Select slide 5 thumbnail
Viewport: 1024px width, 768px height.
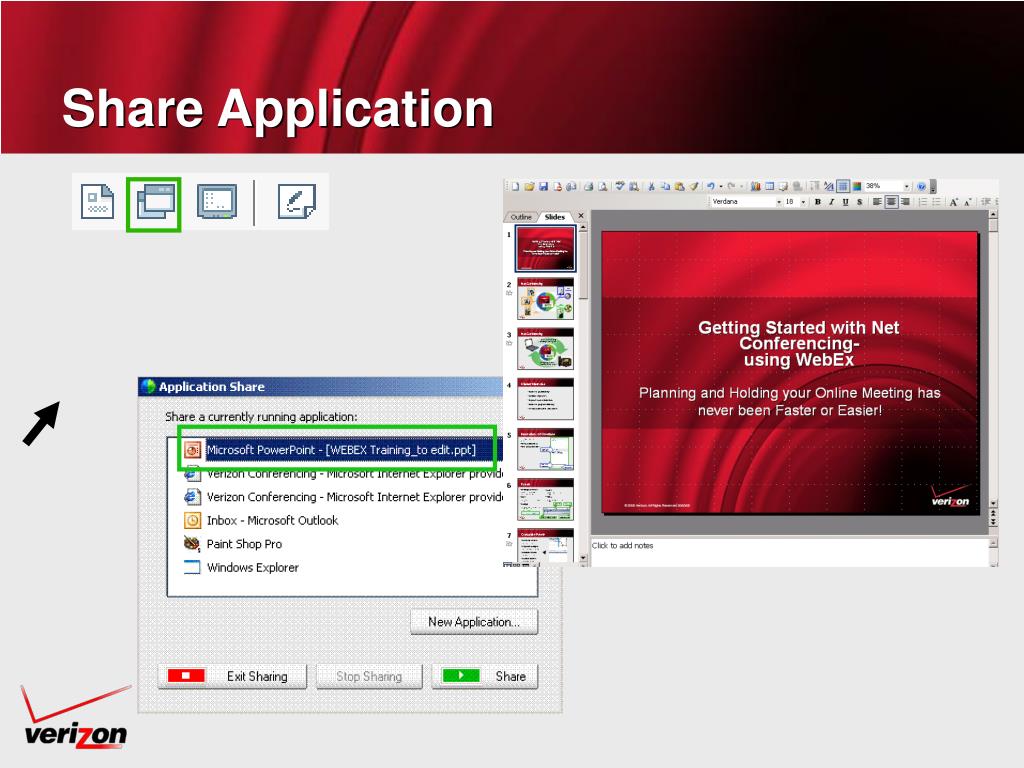pyautogui.click(x=545, y=449)
